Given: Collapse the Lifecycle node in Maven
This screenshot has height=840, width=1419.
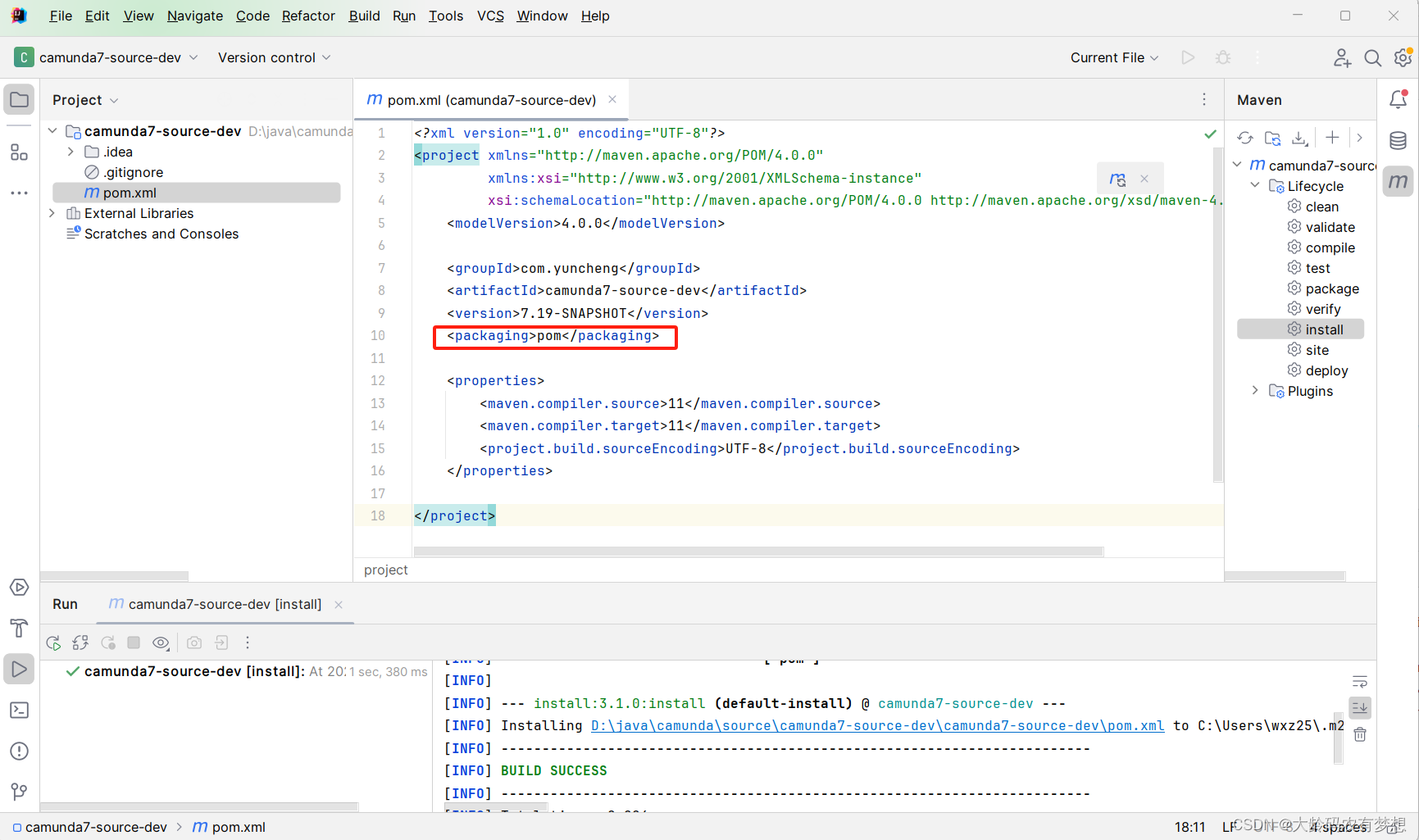Looking at the screenshot, I should click(1255, 186).
